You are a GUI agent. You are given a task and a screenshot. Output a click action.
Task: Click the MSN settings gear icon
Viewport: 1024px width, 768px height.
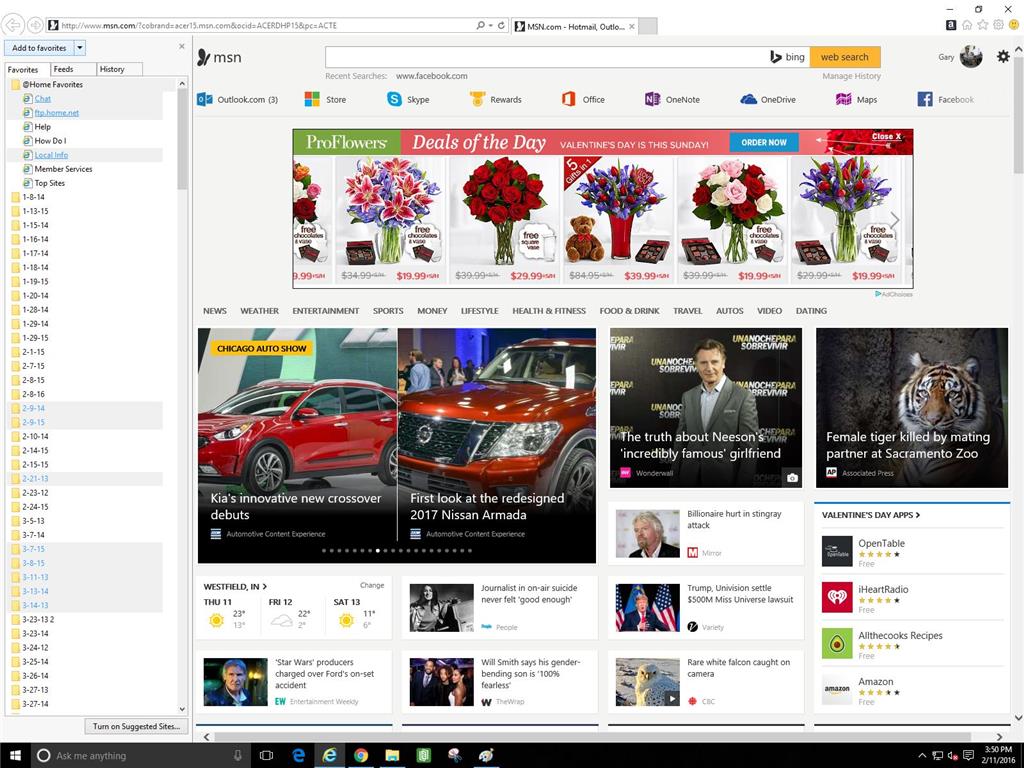(x=1003, y=57)
